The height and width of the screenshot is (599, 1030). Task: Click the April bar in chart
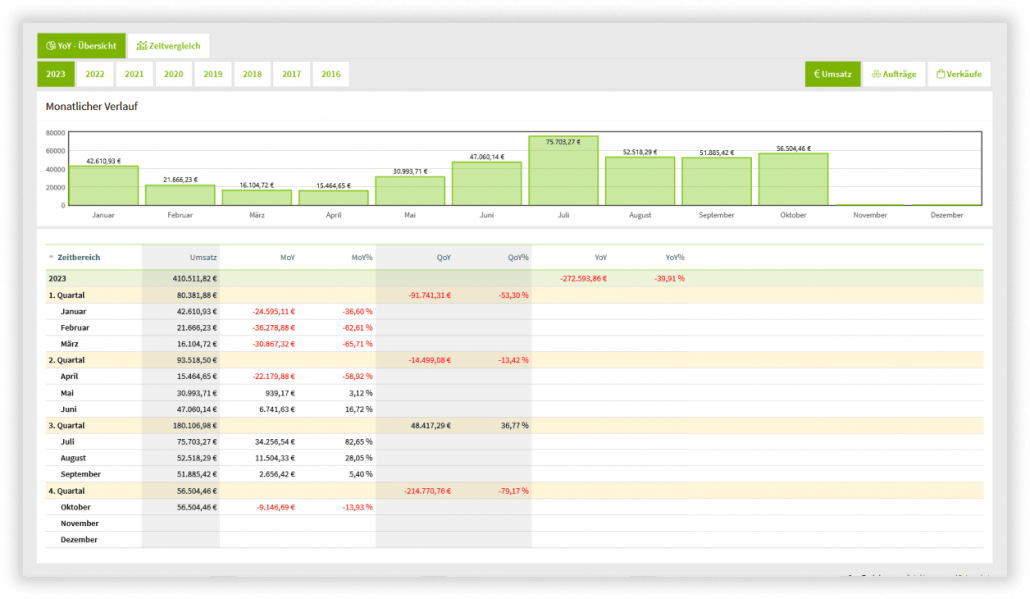pos(334,198)
